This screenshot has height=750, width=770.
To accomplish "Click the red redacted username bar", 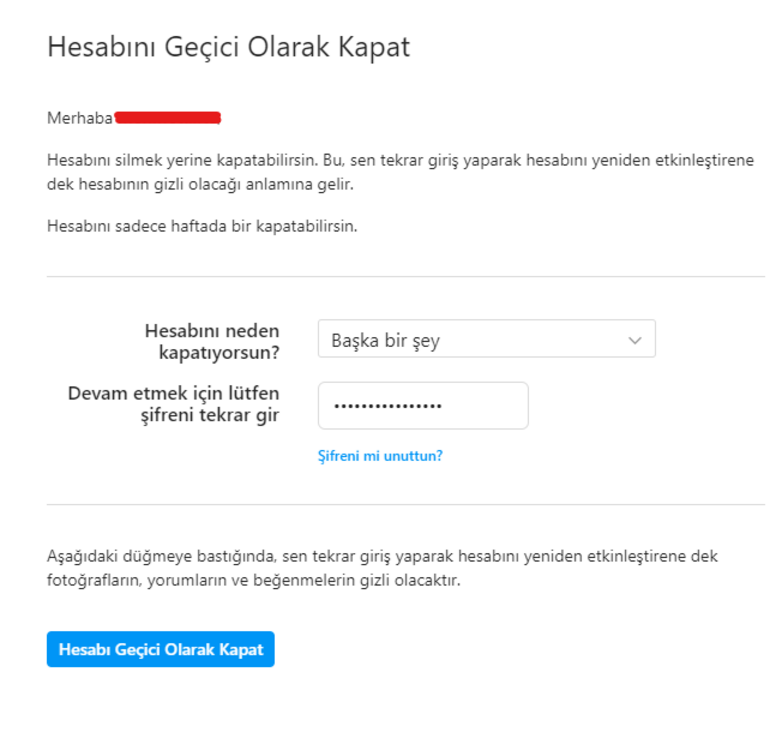I will click(x=168, y=118).
